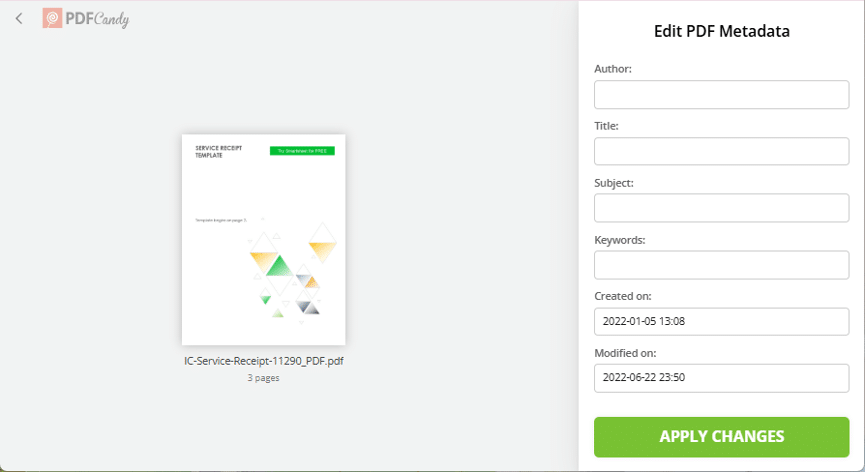Click the PDFCandy wordmark text

(97, 19)
